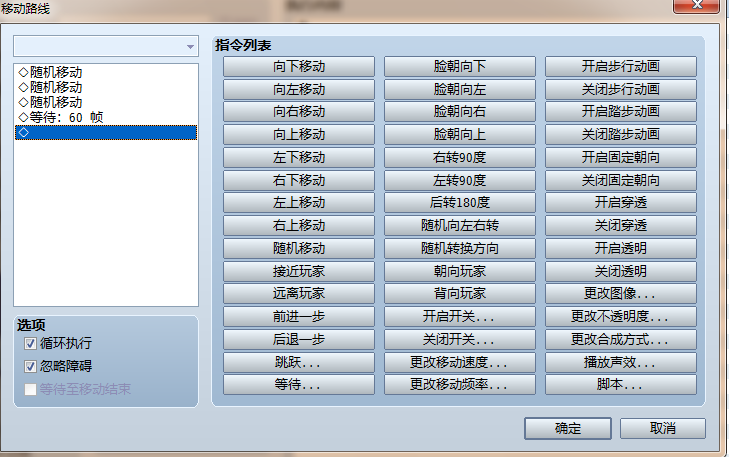Viewport: 729px width, 457px height.
Task: Click the 开启步行动画 button
Action: [x=621, y=66]
